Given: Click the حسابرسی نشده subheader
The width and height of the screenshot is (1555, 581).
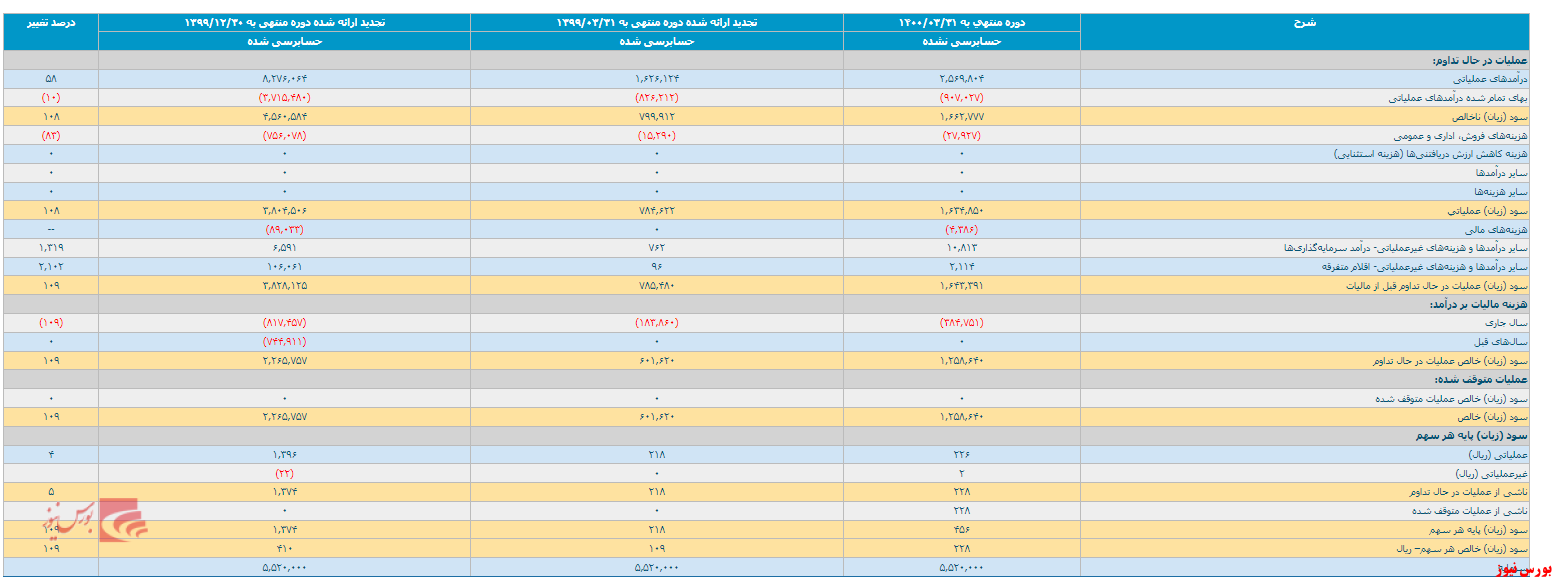Looking at the screenshot, I should 961,41.
